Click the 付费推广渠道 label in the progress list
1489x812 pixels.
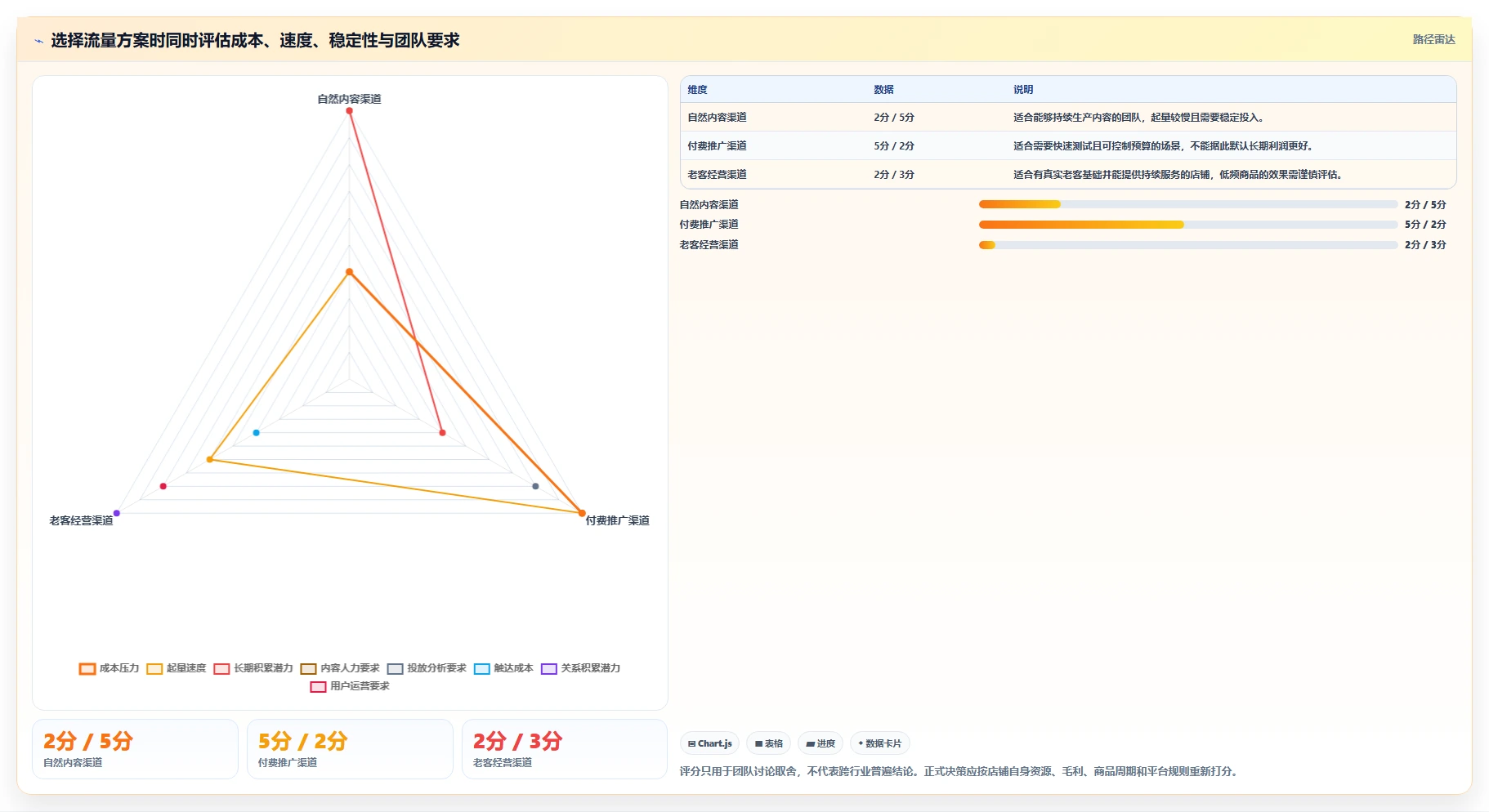click(709, 225)
